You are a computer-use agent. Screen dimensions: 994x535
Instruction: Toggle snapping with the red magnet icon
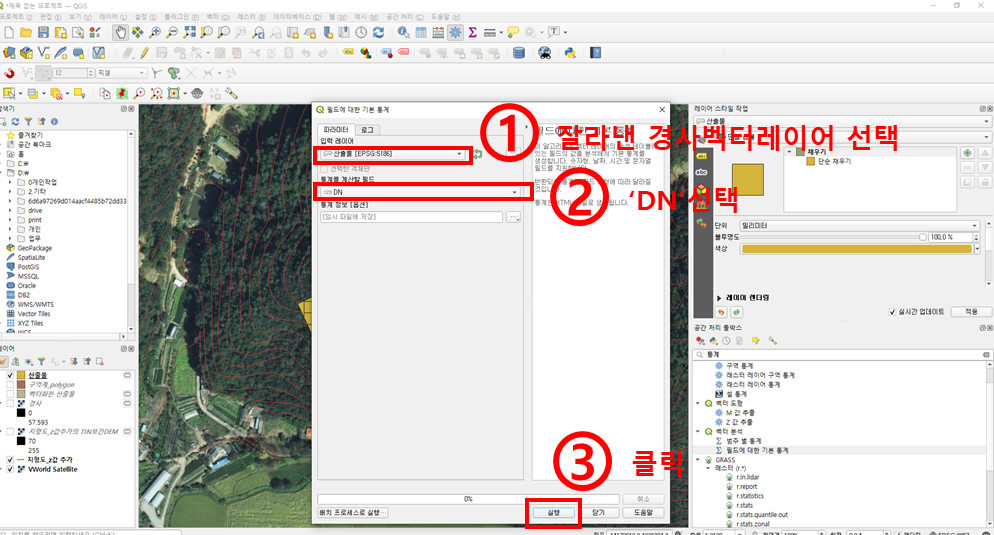9,74
